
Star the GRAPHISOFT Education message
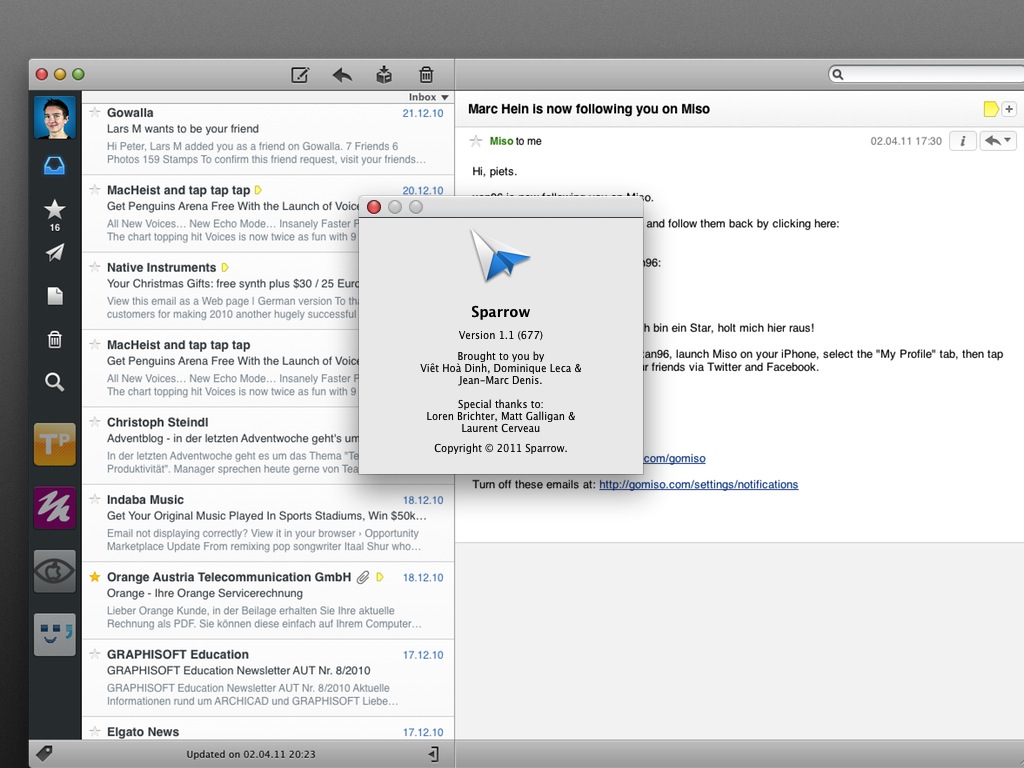click(95, 654)
